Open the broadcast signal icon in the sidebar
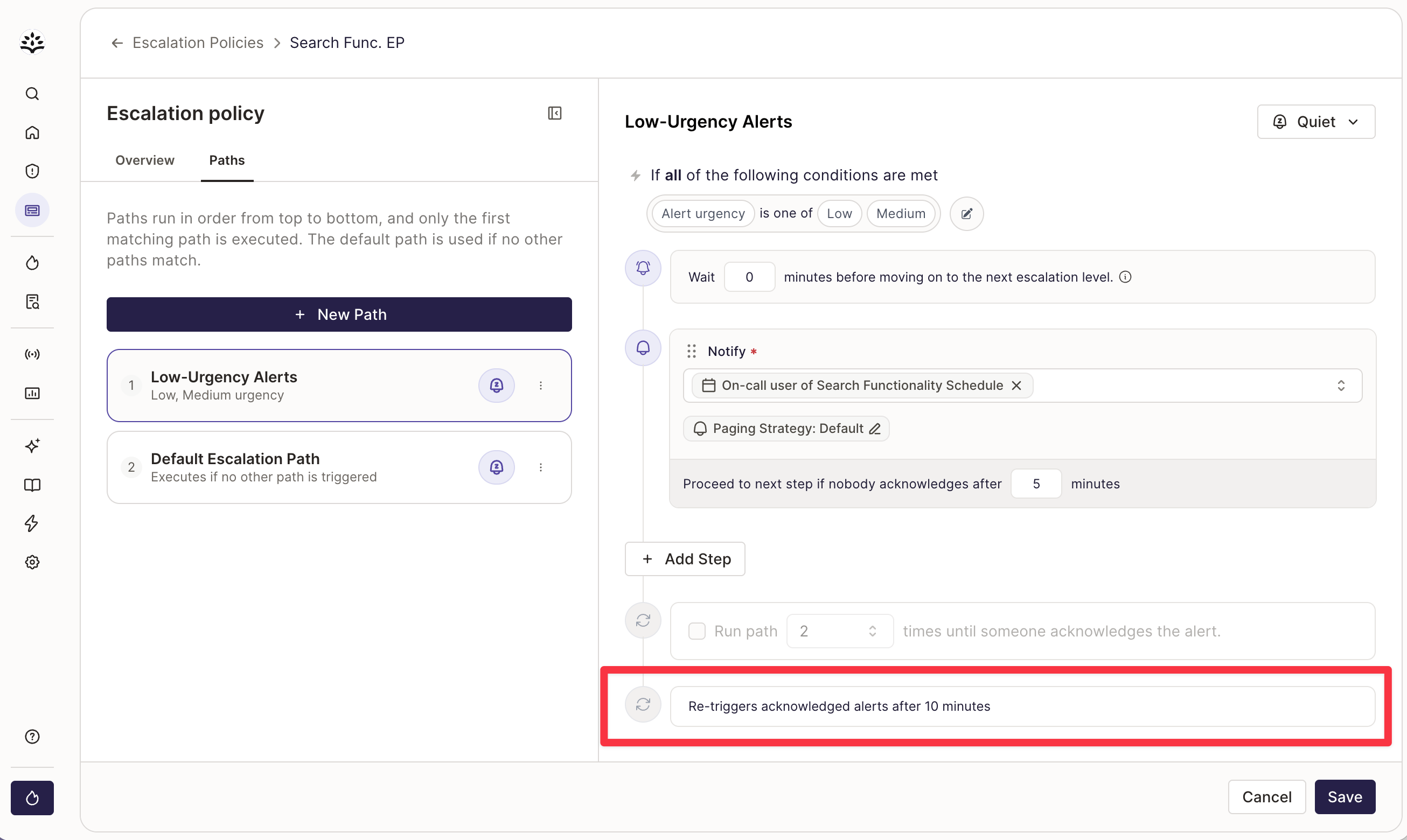The height and width of the screenshot is (840, 1407). point(32,354)
